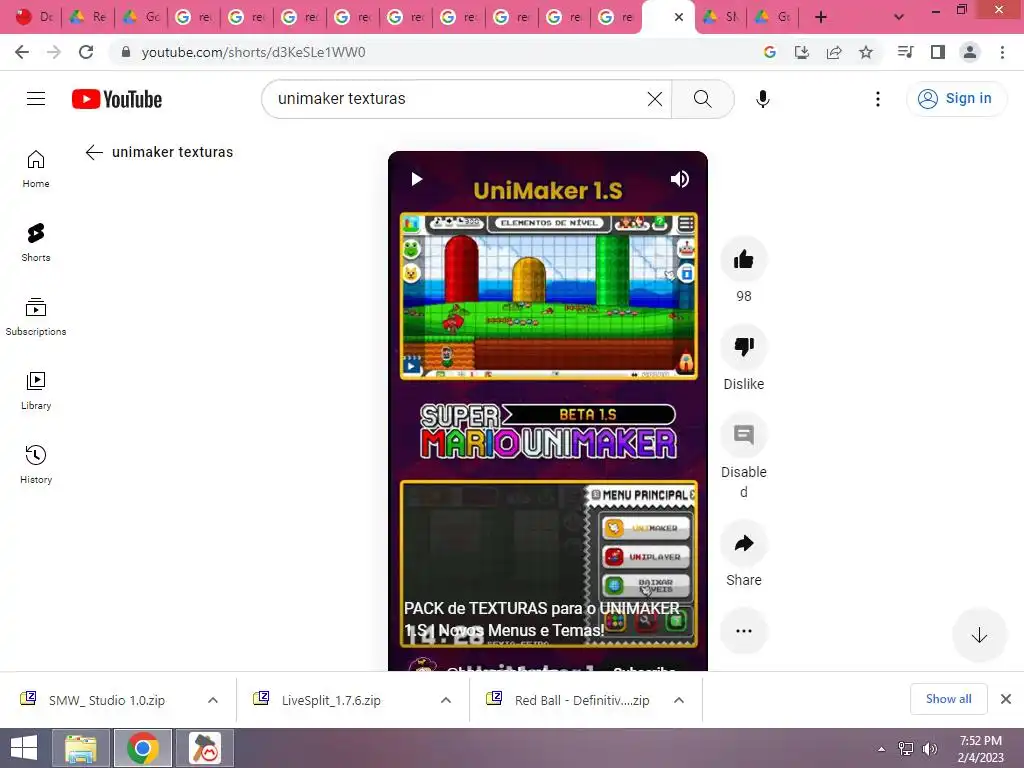The image size is (1024, 768).
Task: Open the Chrome profile avatar
Action: pos(970,52)
